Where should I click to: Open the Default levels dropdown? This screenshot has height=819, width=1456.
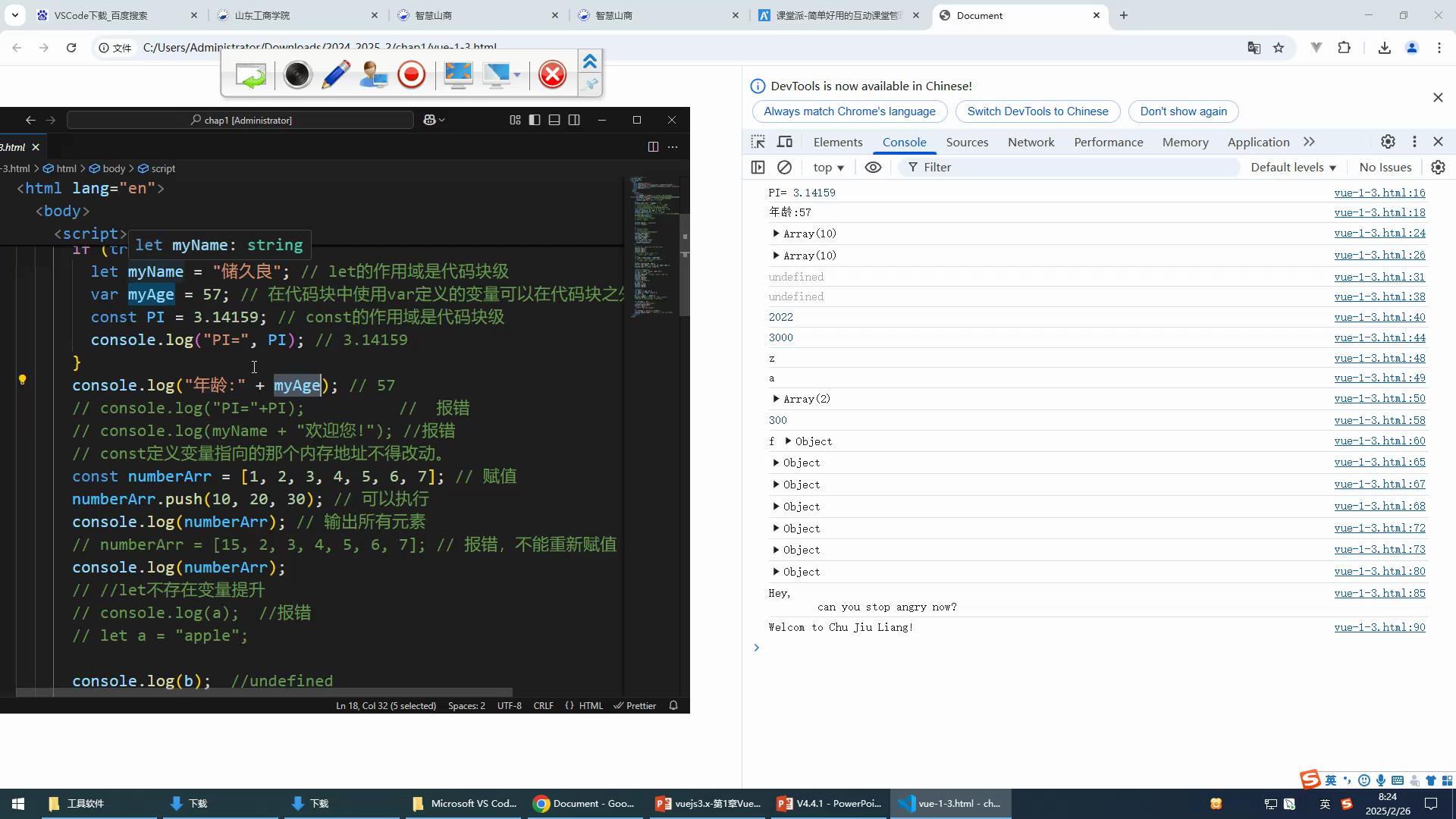point(1293,167)
